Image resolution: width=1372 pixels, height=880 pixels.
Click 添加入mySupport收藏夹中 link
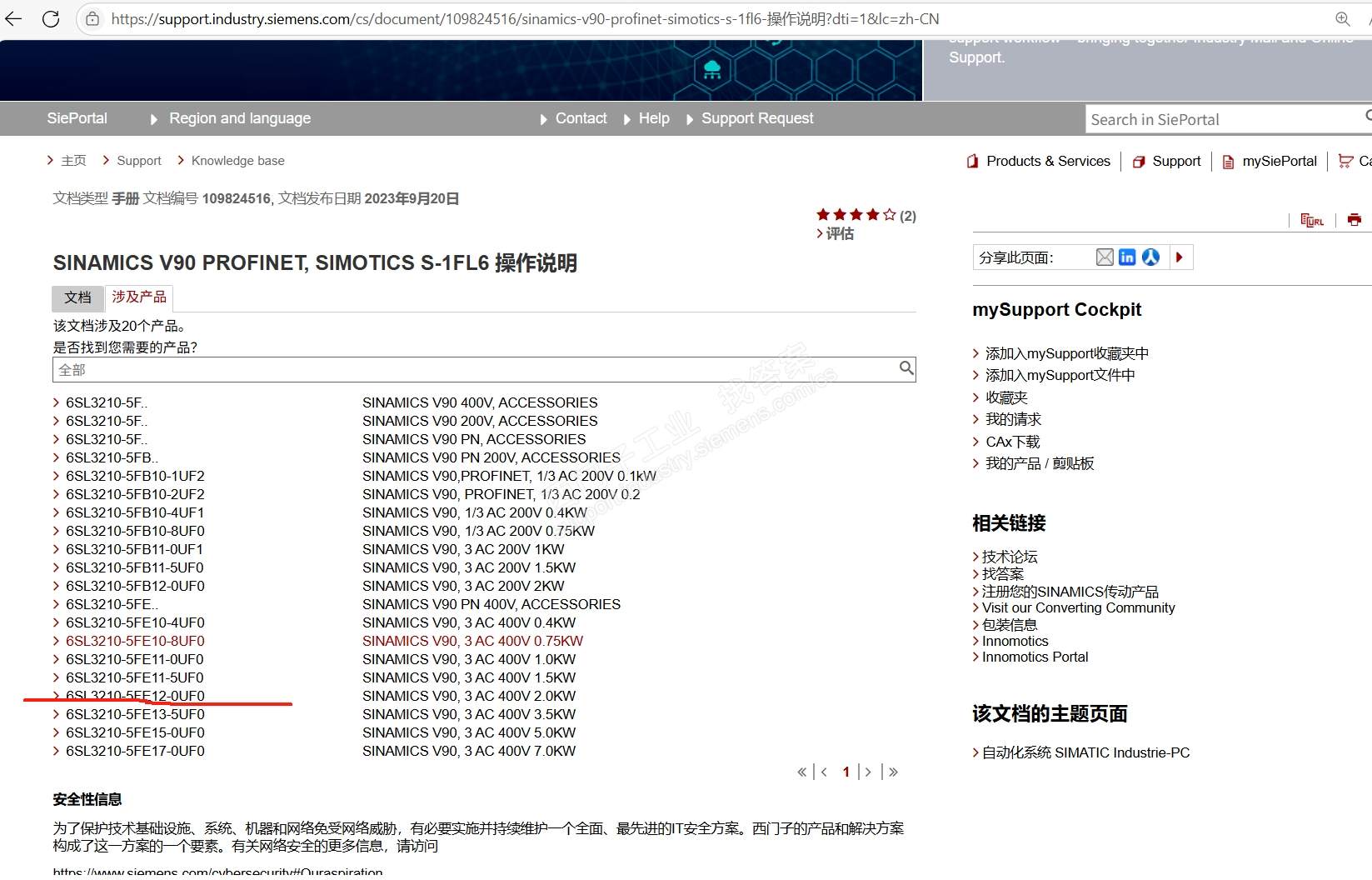(1067, 354)
